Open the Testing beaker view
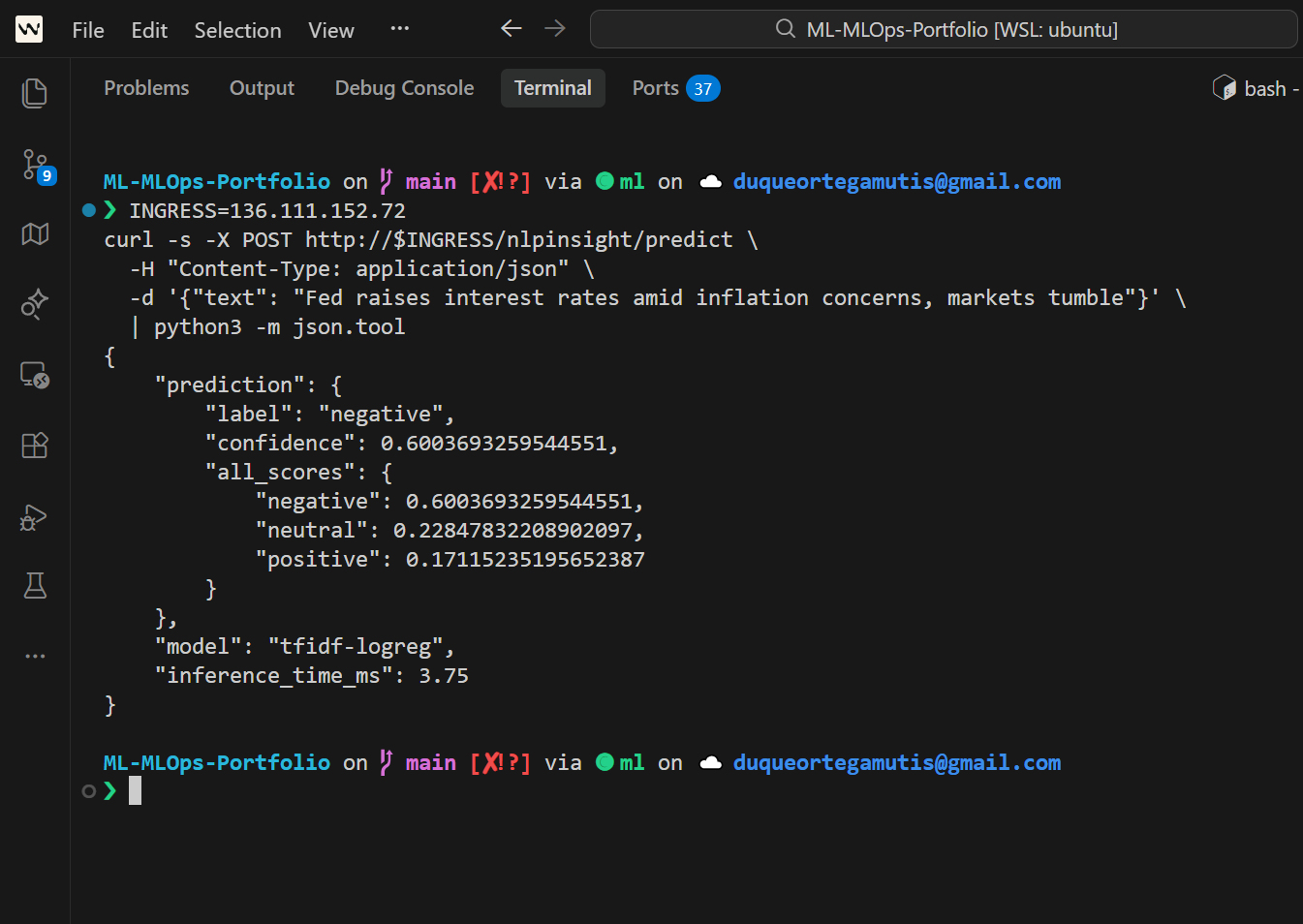 [x=34, y=585]
